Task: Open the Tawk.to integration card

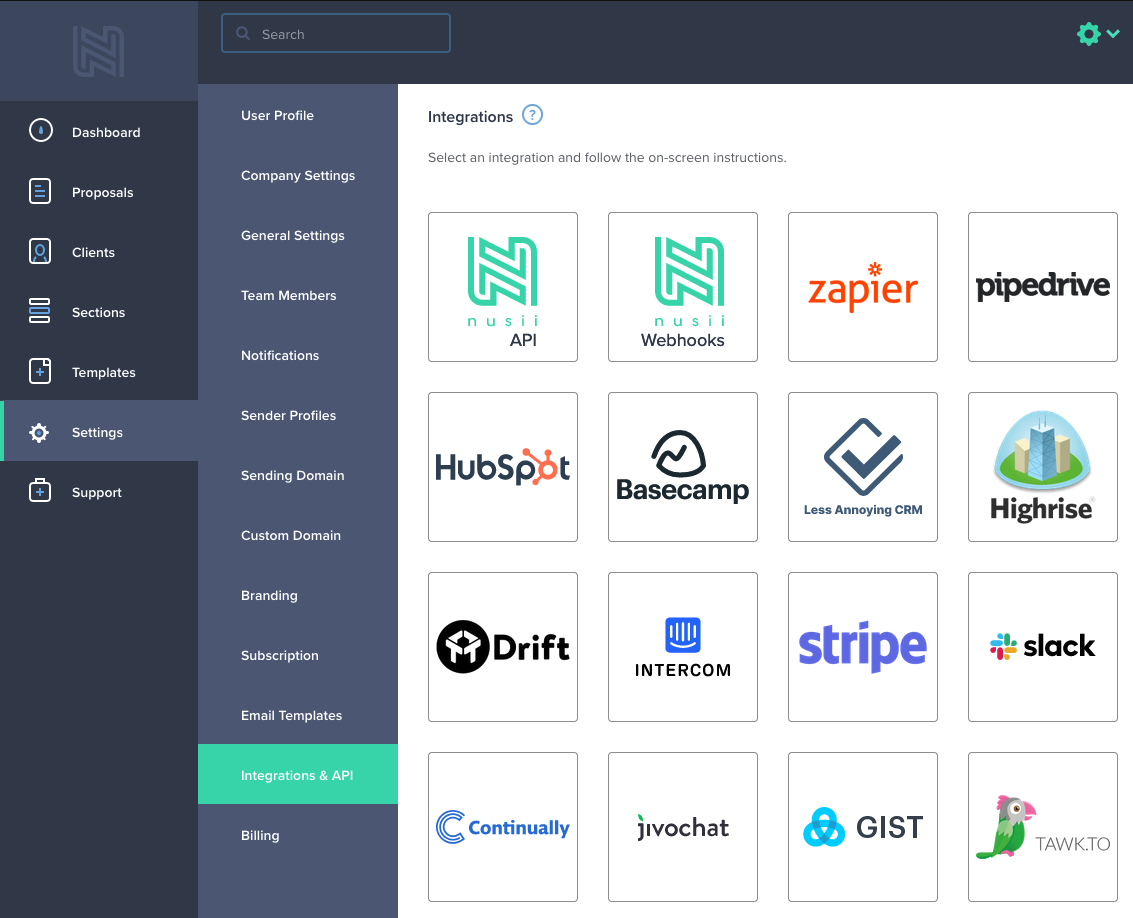Action: 1043,827
